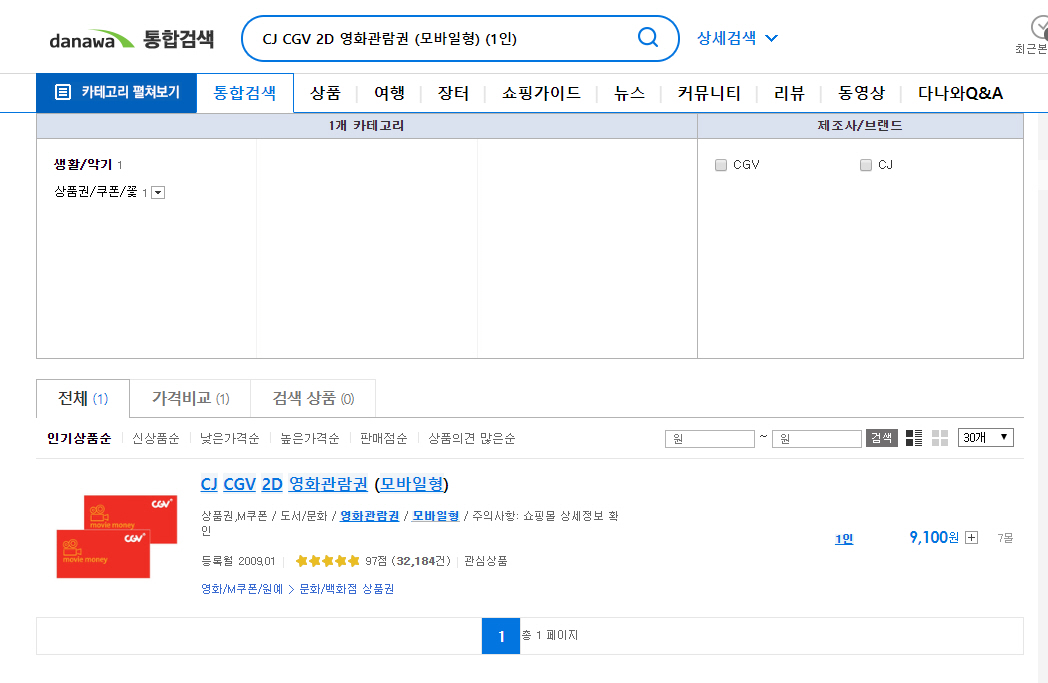Sort by 신상품순
Image resolution: width=1048 pixels, height=683 pixels.
coord(156,438)
